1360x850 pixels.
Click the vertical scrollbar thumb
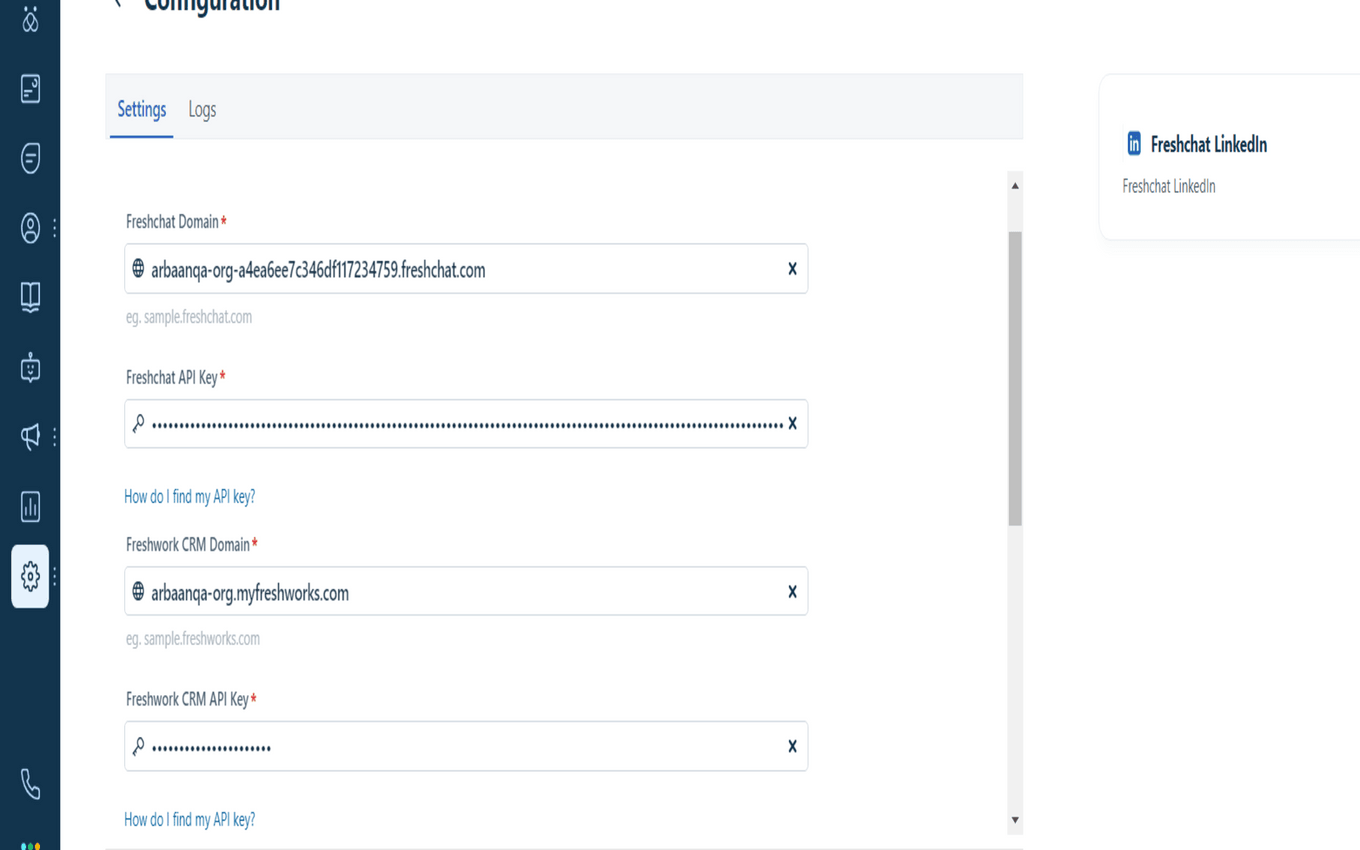(x=1015, y=378)
